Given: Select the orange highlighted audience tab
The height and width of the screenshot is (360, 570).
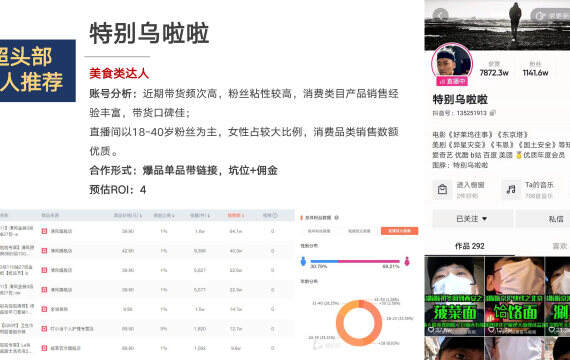Looking at the screenshot, I should [x=400, y=231].
